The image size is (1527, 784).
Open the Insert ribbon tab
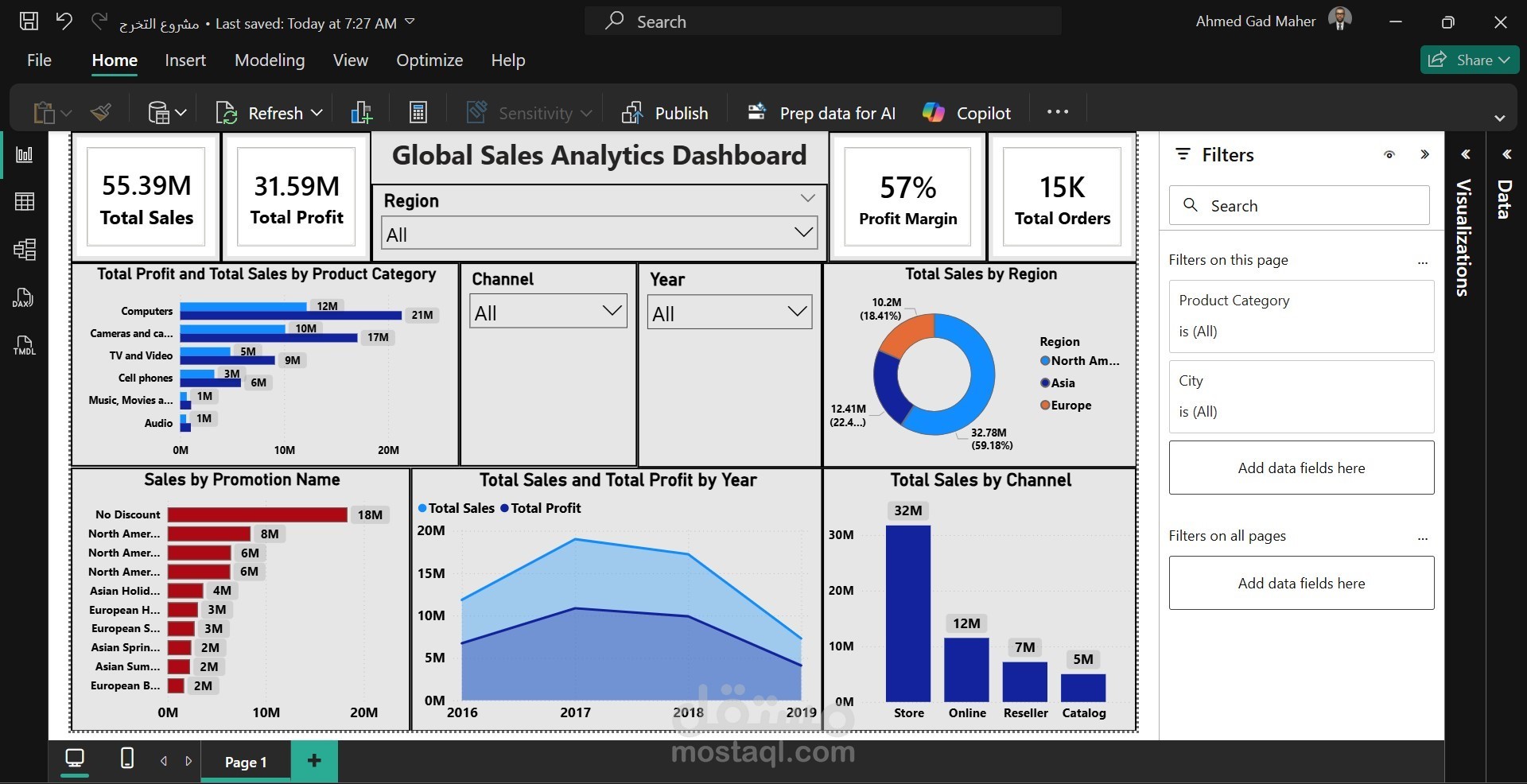[x=185, y=60]
